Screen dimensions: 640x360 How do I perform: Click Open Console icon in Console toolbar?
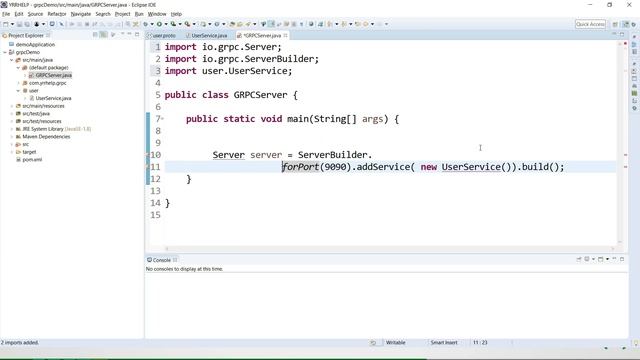click(x=600, y=259)
